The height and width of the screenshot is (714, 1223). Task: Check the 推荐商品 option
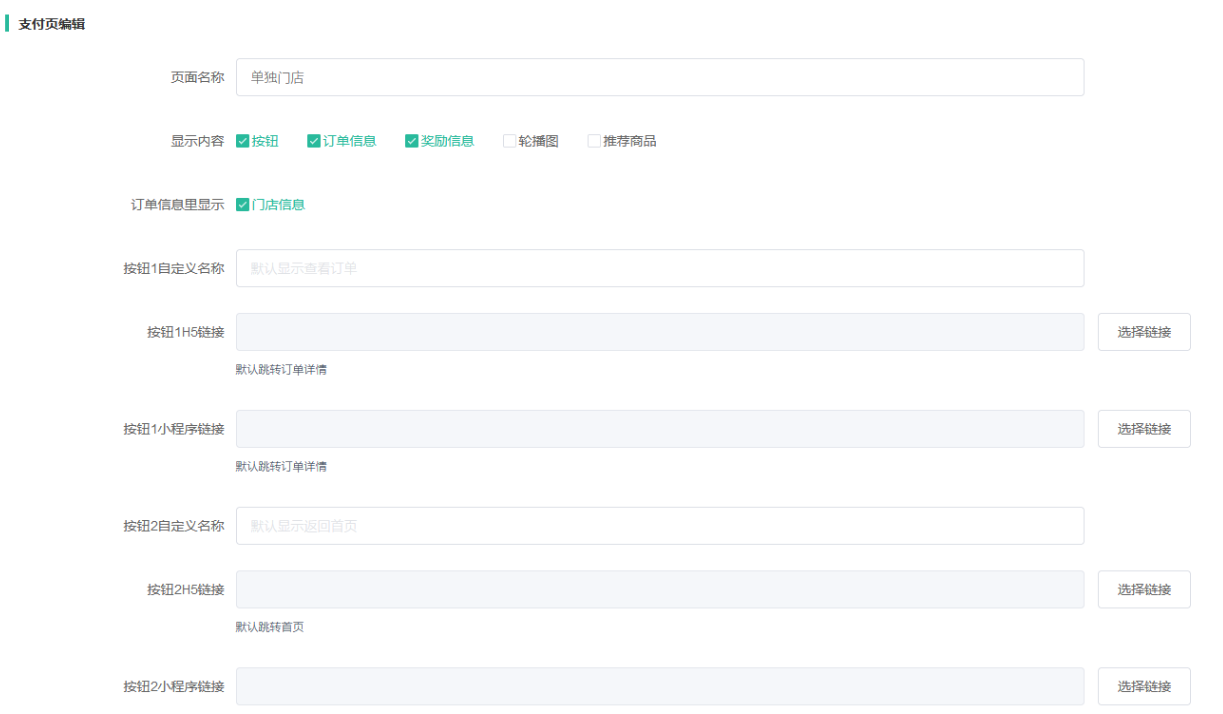pyautogui.click(x=594, y=141)
